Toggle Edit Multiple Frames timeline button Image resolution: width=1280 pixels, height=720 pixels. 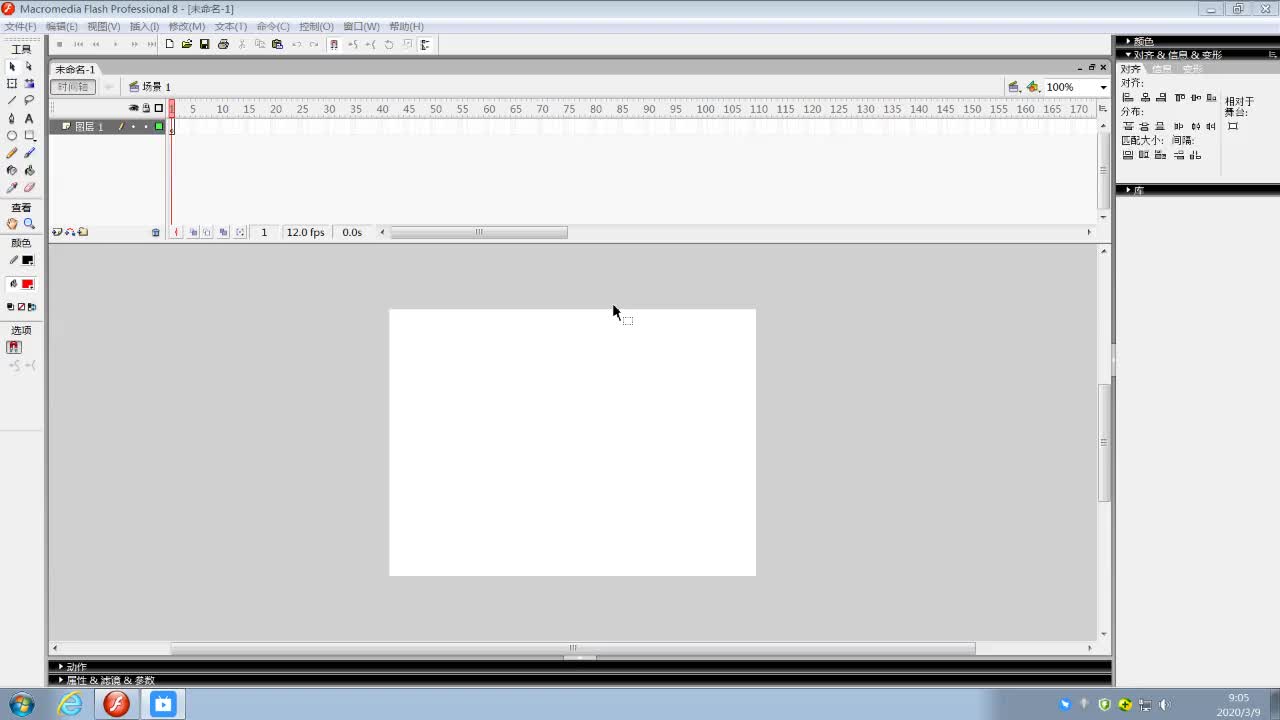(223, 232)
